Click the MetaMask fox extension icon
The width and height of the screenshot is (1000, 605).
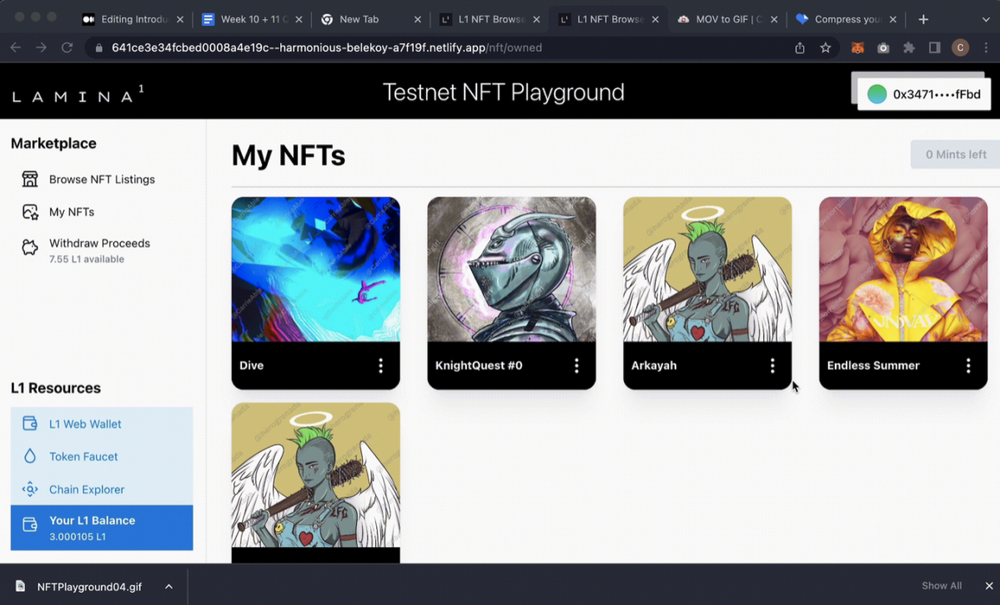coord(858,48)
